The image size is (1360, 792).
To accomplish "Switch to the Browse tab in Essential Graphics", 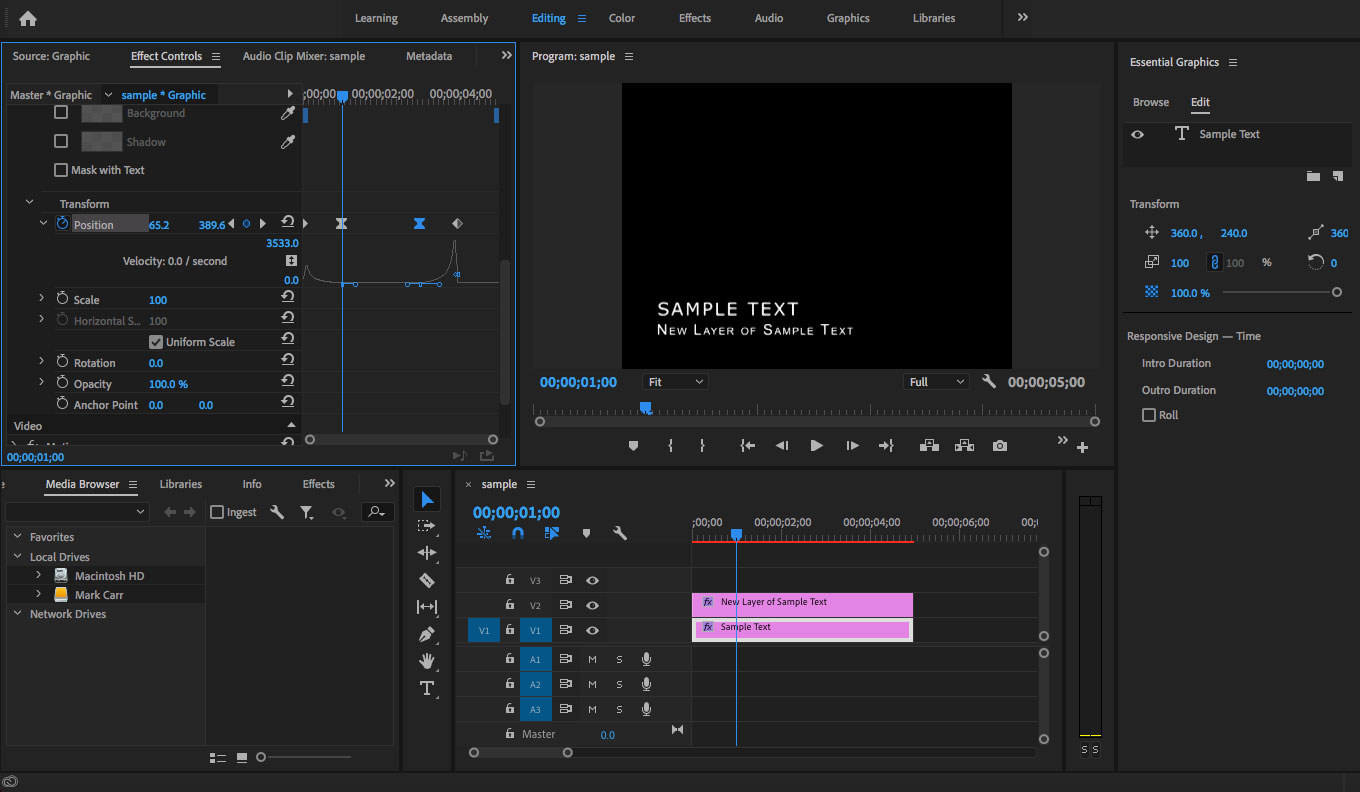I will (x=1150, y=102).
